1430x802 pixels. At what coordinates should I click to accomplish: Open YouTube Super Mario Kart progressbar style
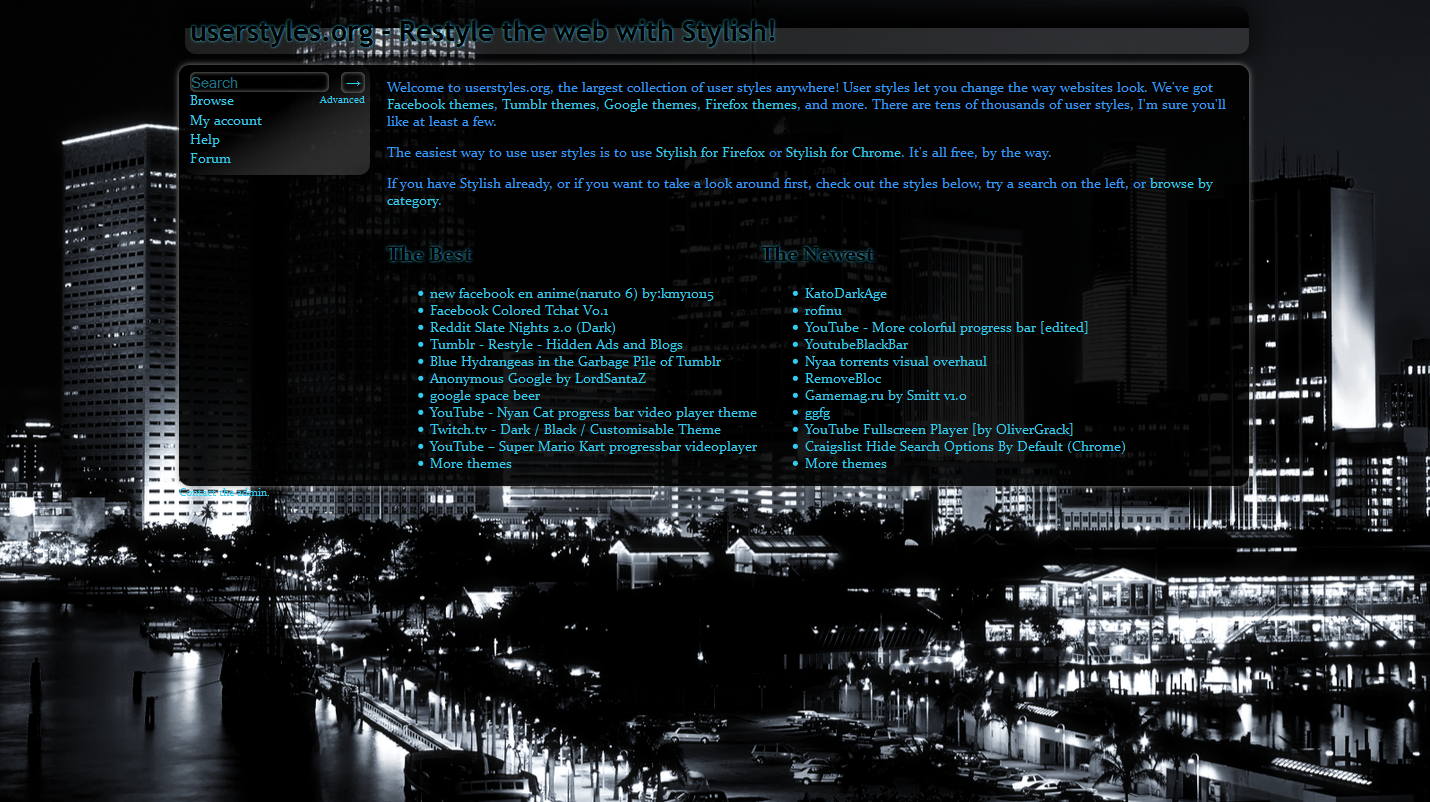(593, 447)
